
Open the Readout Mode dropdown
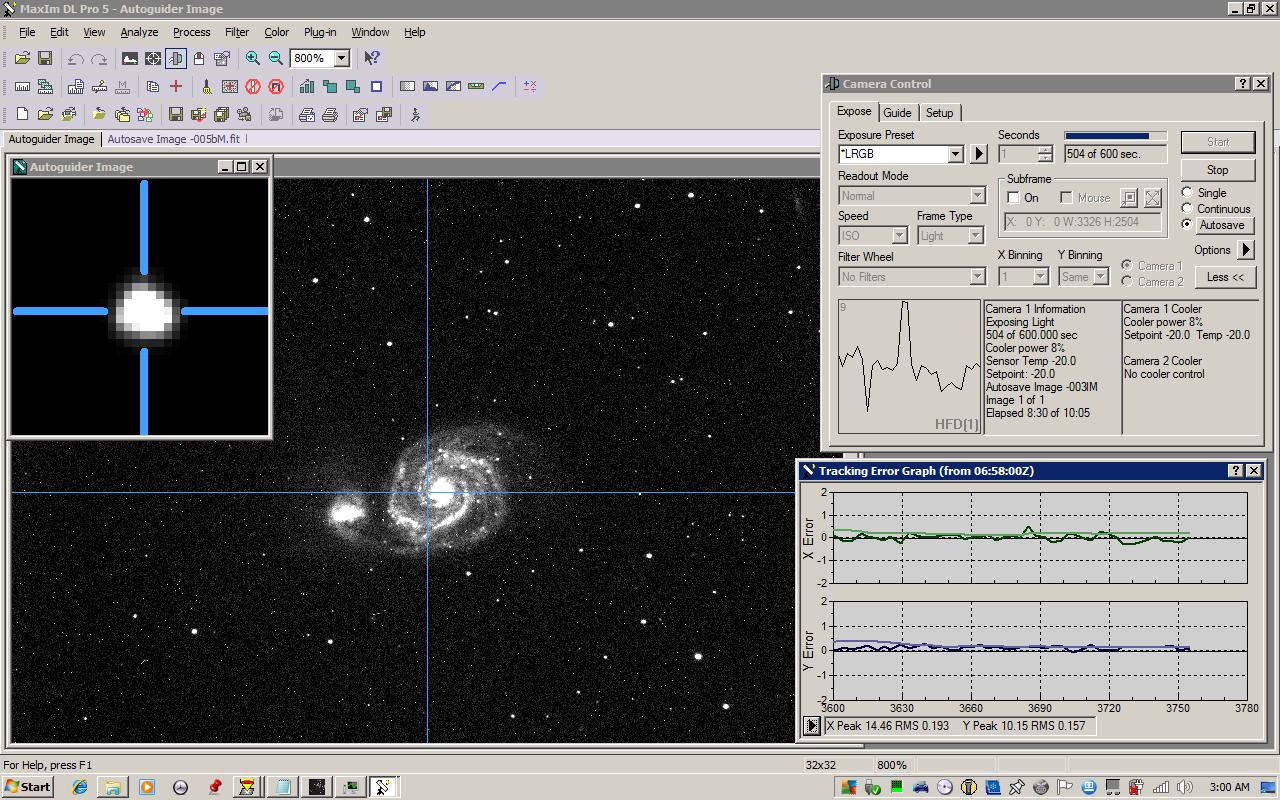978,196
